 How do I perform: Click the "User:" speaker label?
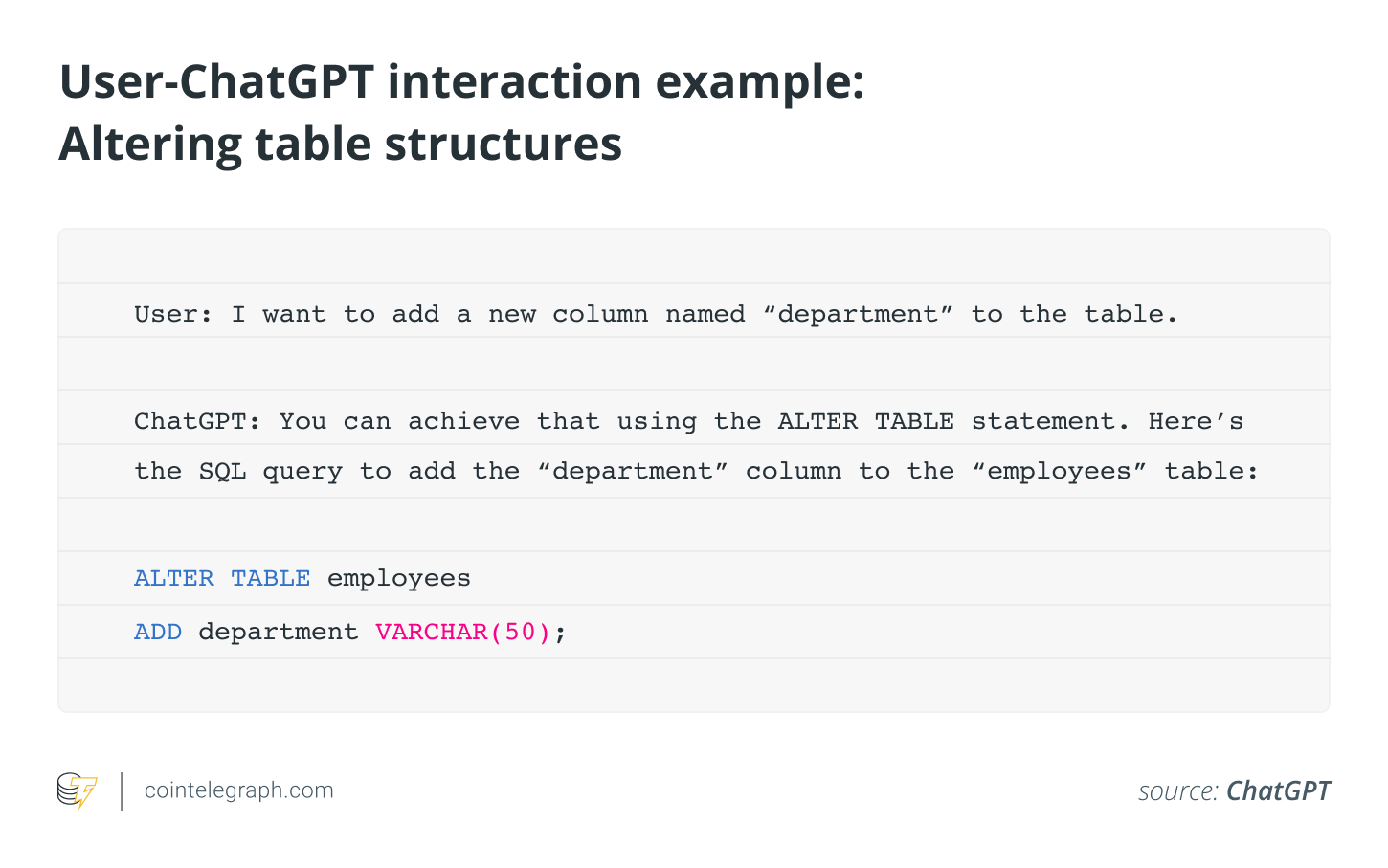coord(172,314)
